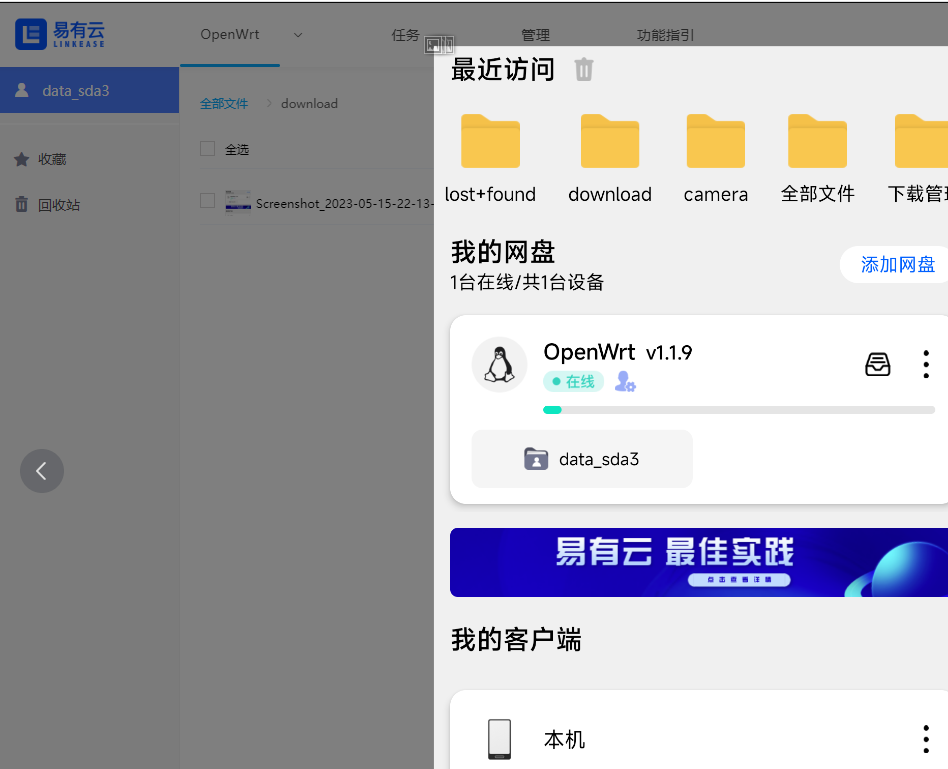Expand the OpenWrt device dropdown
The width and height of the screenshot is (948, 769).
pos(298,35)
